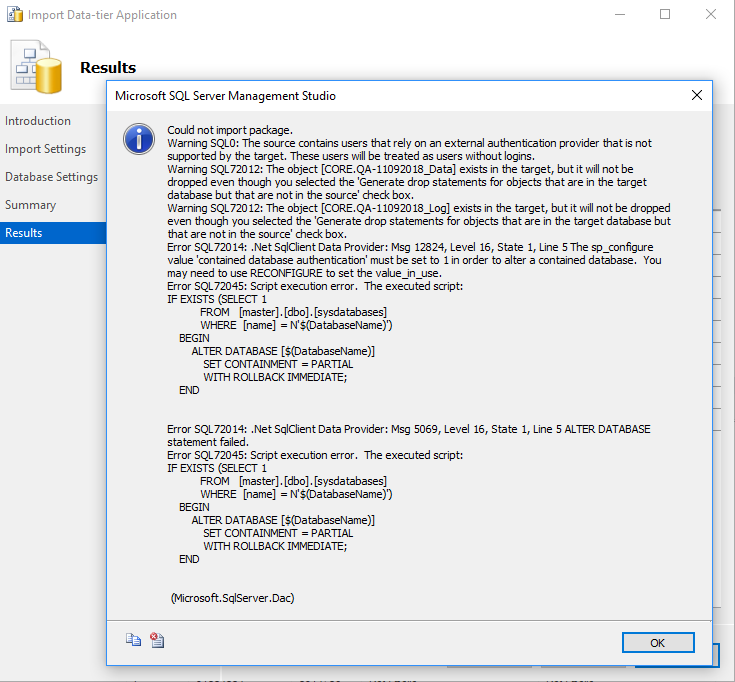Open the Summary step

tap(30, 205)
